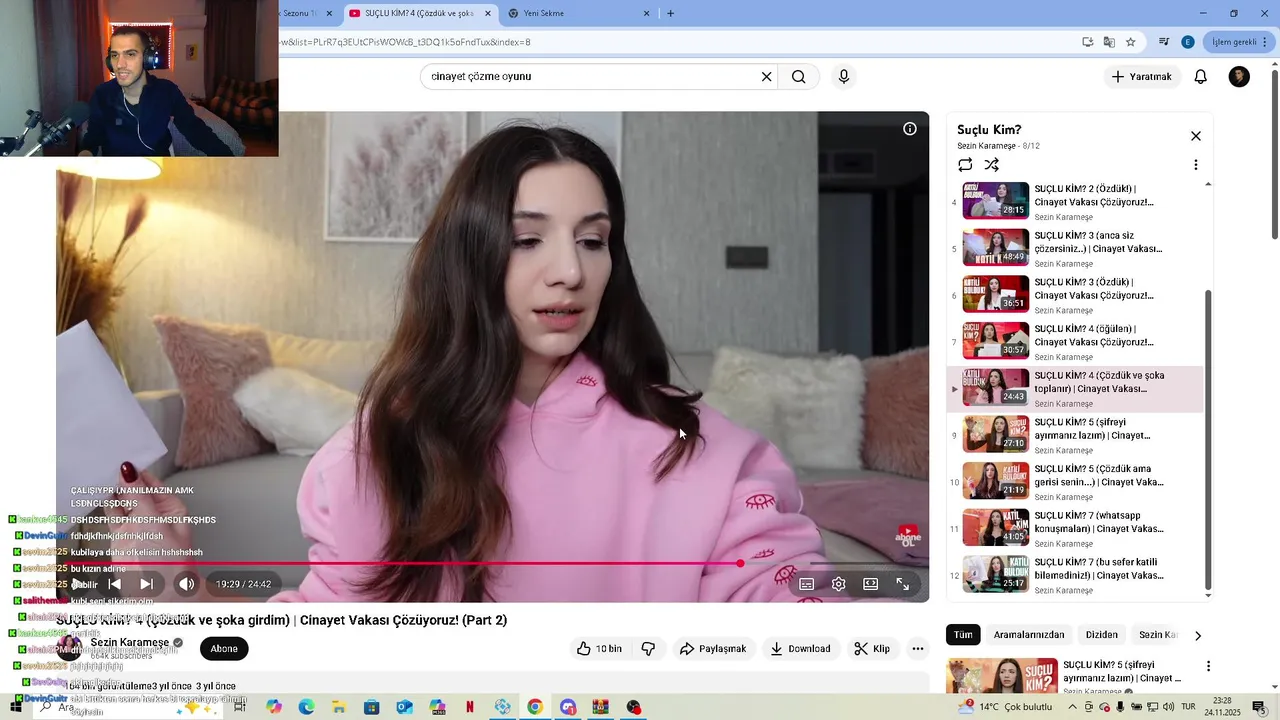Image resolution: width=1280 pixels, height=720 pixels.
Task: Click the voice search microphone icon
Action: [x=844, y=77]
